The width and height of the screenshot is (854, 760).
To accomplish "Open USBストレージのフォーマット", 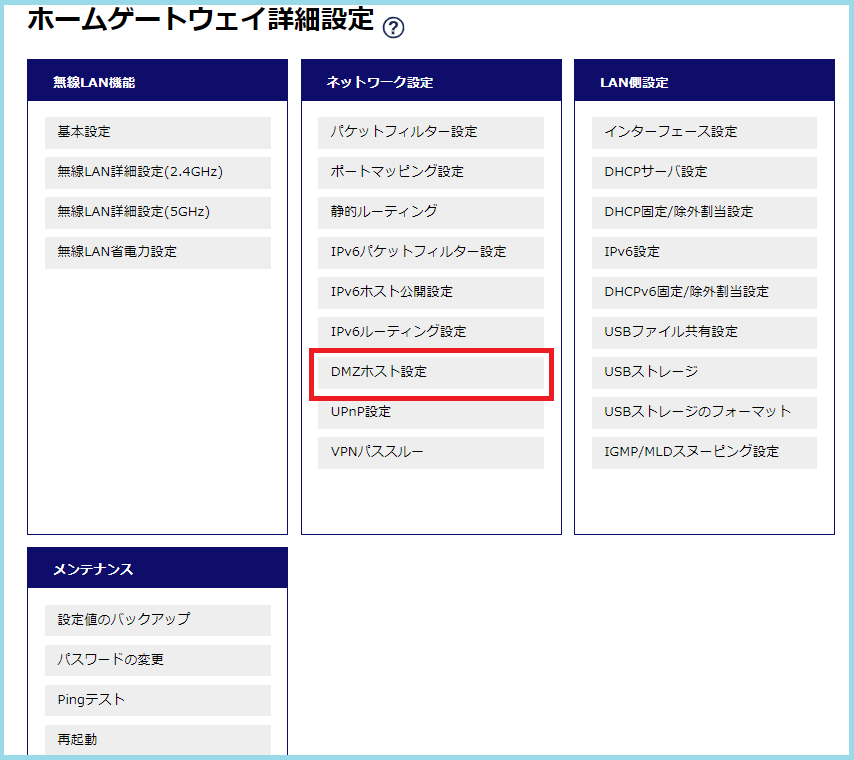I will click(704, 412).
